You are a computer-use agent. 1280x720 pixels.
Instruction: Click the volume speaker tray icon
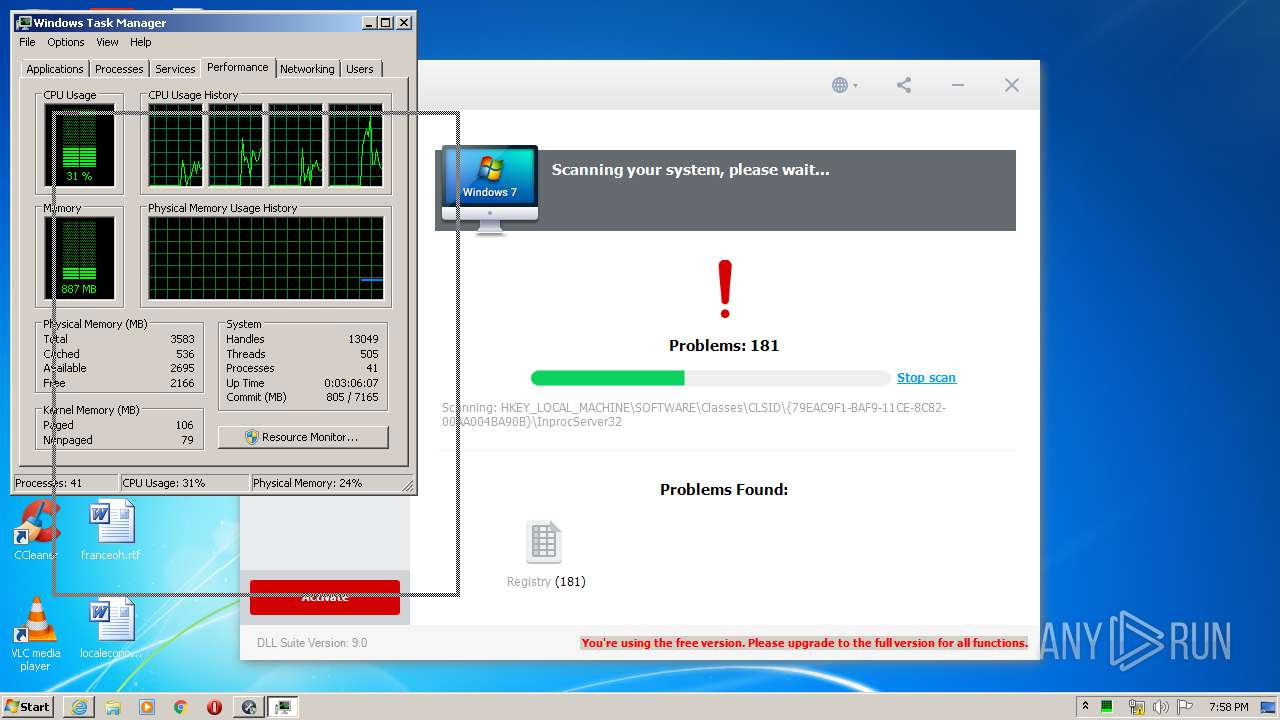pos(1161,707)
